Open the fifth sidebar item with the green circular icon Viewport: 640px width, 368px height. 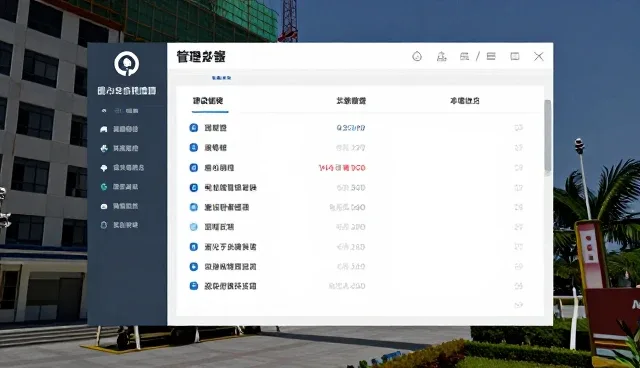tap(119, 186)
